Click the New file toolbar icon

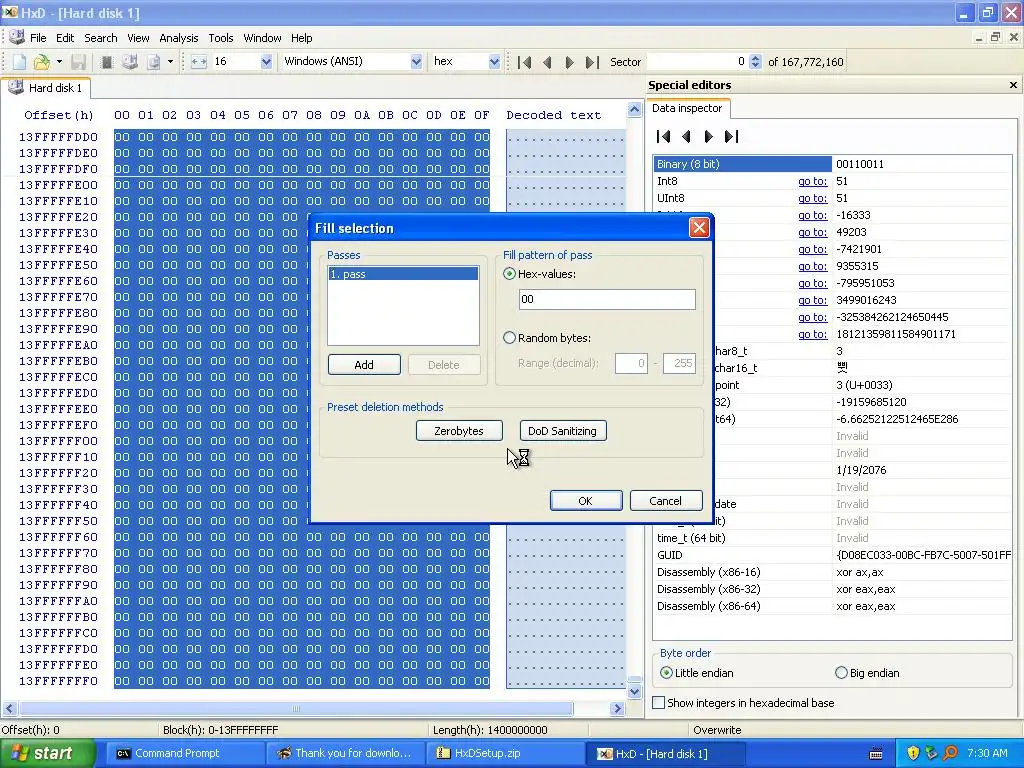(x=20, y=62)
